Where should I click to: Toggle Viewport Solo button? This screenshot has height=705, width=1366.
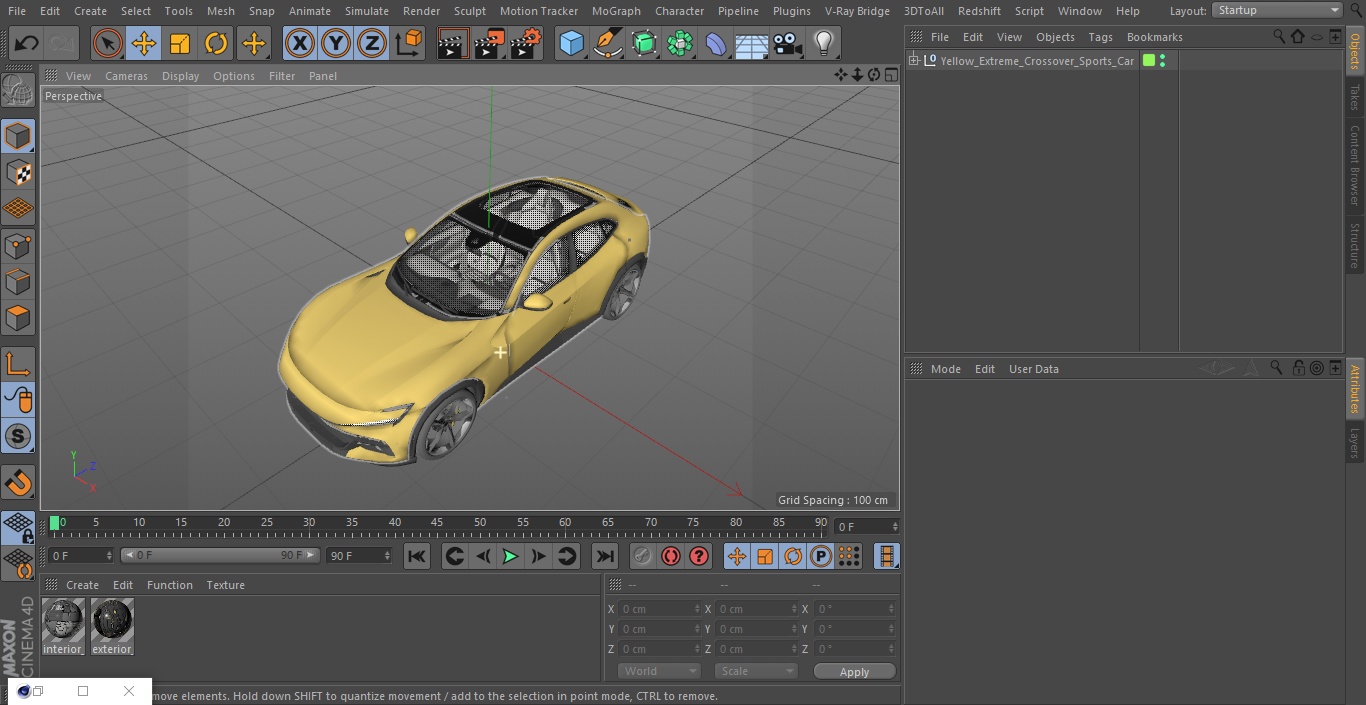(18, 437)
